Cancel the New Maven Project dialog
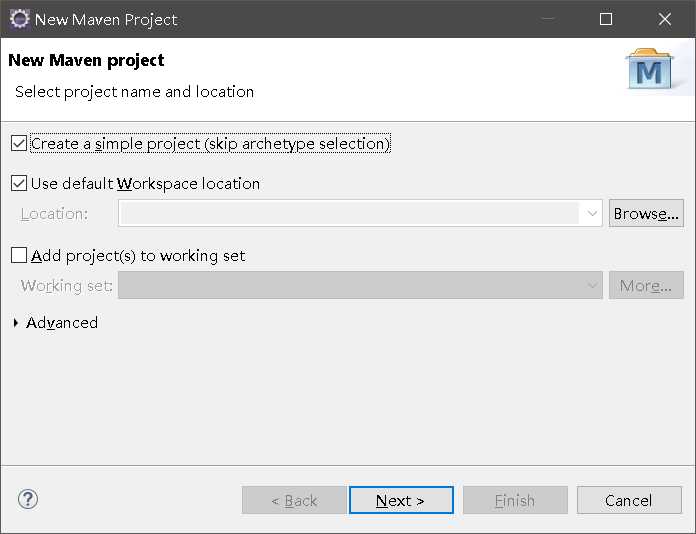The width and height of the screenshot is (696, 534). tap(629, 500)
